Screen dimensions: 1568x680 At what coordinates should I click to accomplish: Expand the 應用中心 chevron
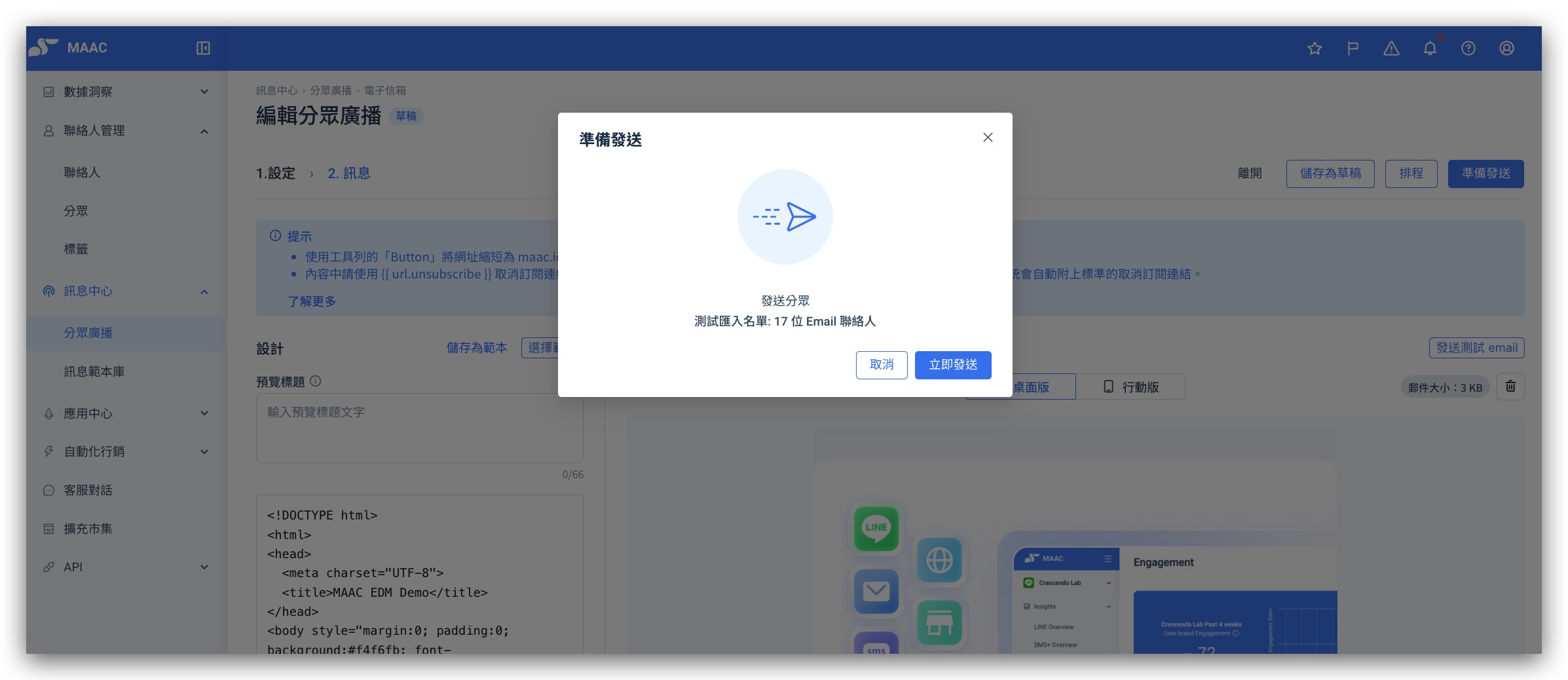pyautogui.click(x=204, y=413)
